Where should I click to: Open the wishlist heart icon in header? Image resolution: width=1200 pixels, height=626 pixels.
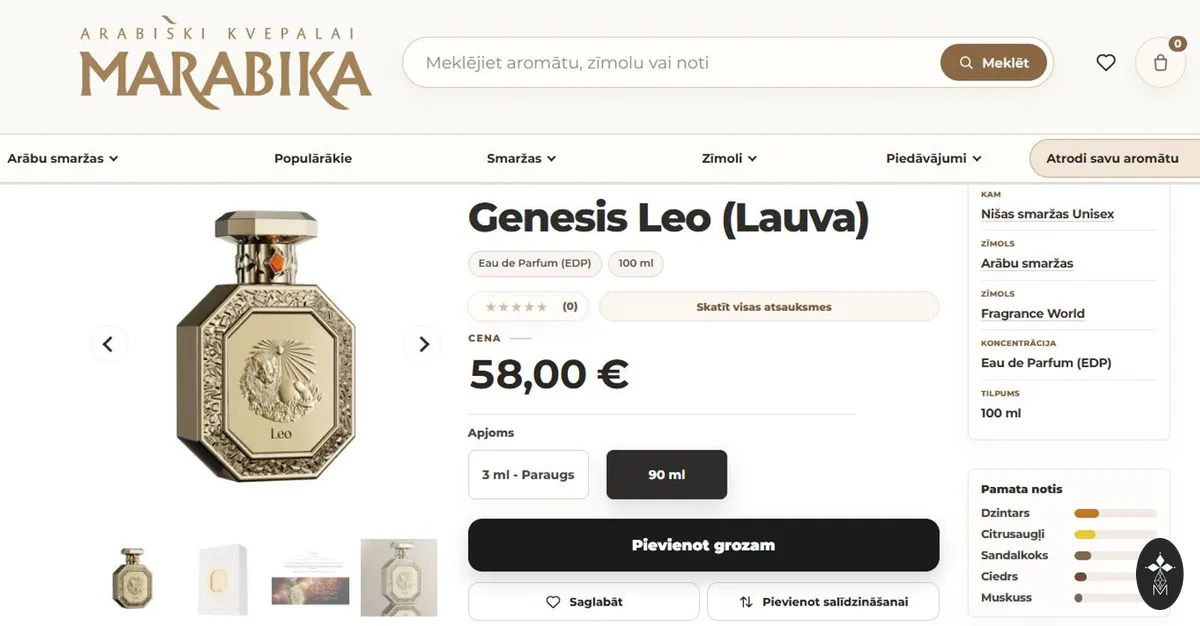click(x=1105, y=62)
